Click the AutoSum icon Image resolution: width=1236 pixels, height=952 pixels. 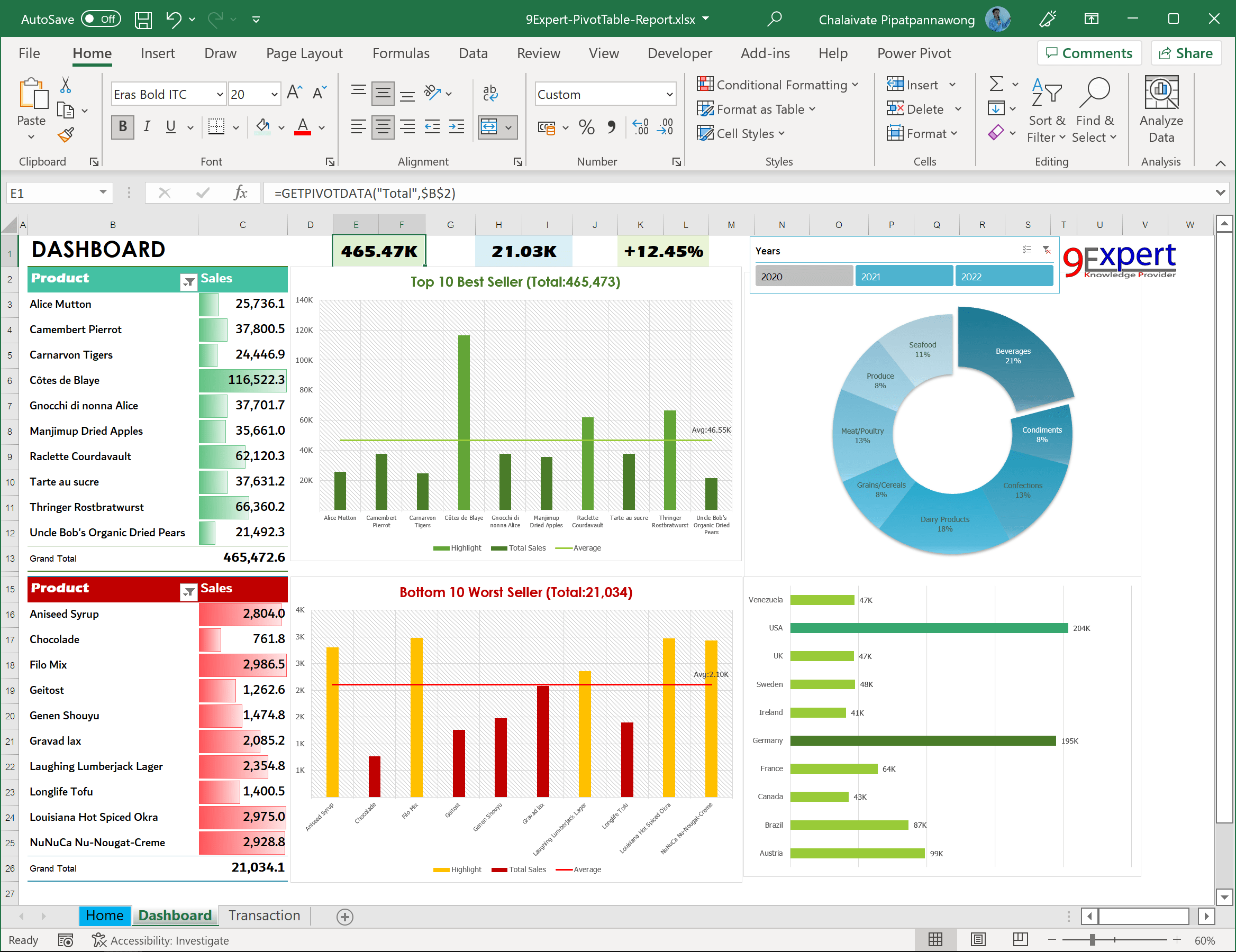point(996,84)
